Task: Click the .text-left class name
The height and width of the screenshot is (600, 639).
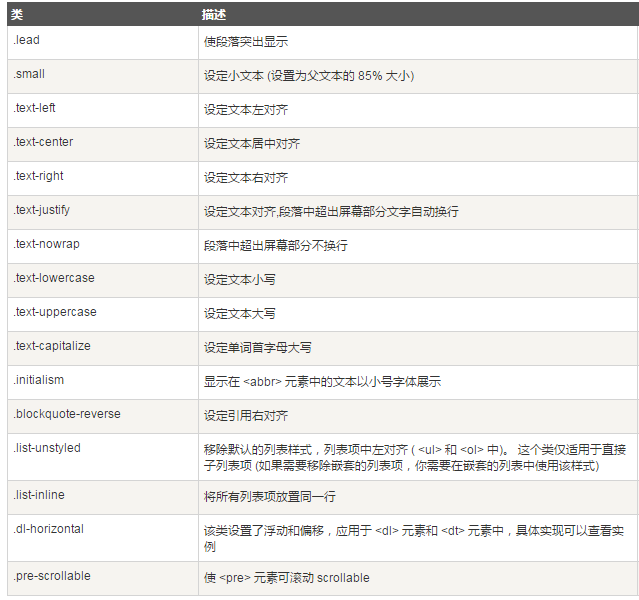Action: (34, 108)
